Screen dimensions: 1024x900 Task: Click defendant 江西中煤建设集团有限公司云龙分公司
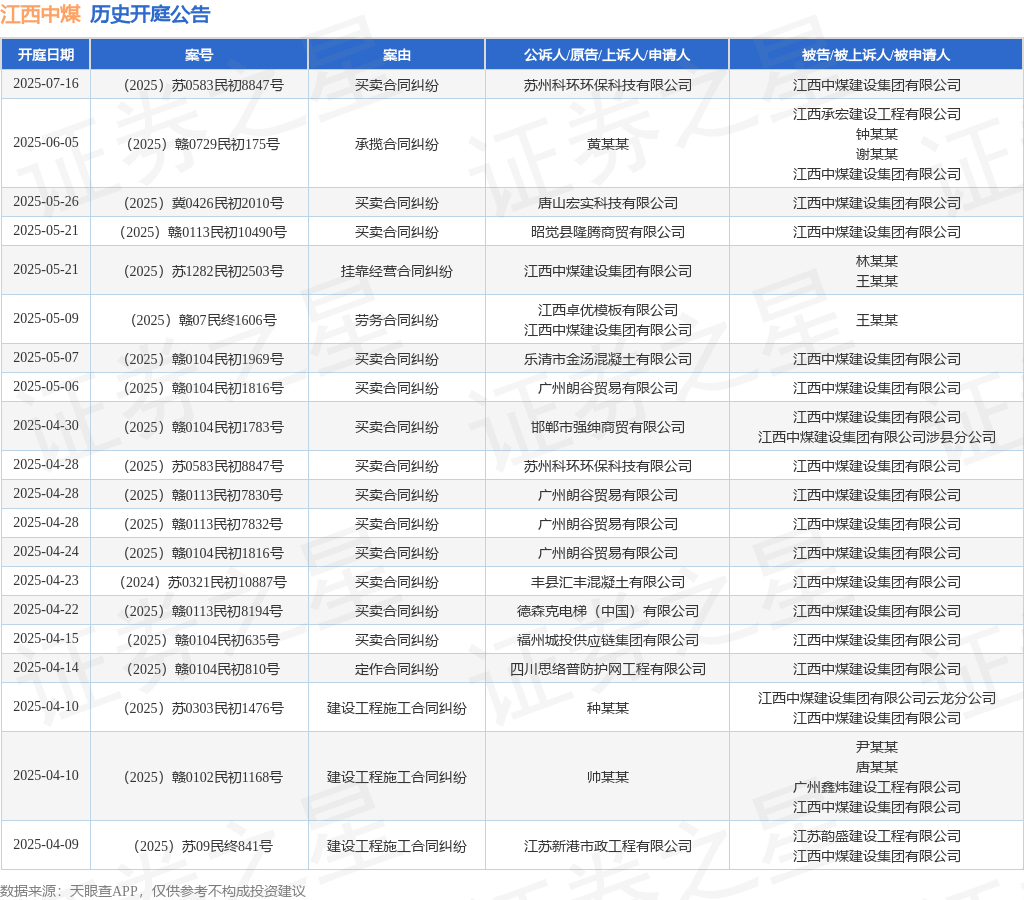click(x=876, y=698)
